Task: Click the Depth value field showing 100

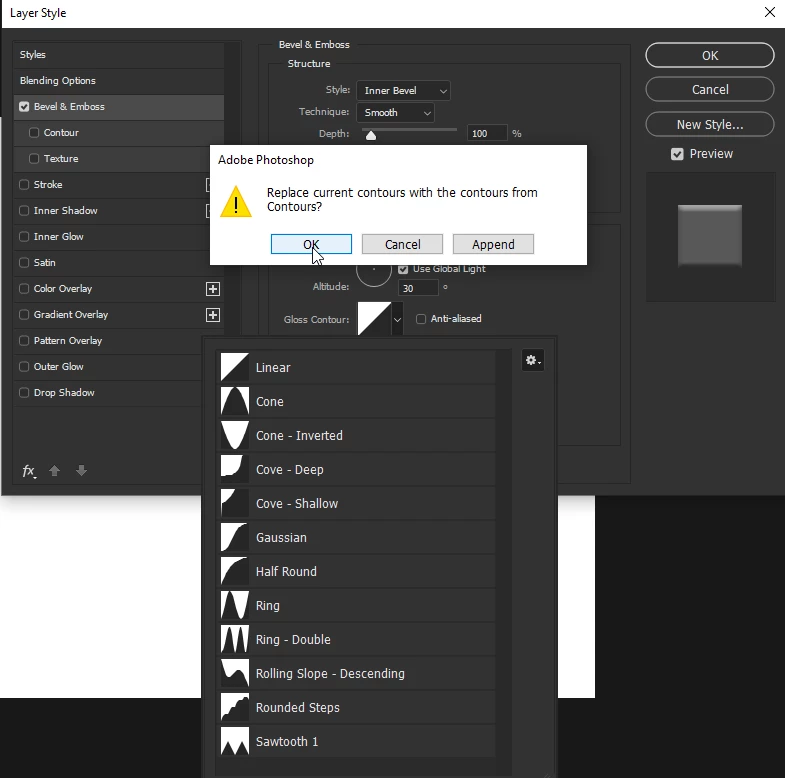Action: click(x=487, y=134)
